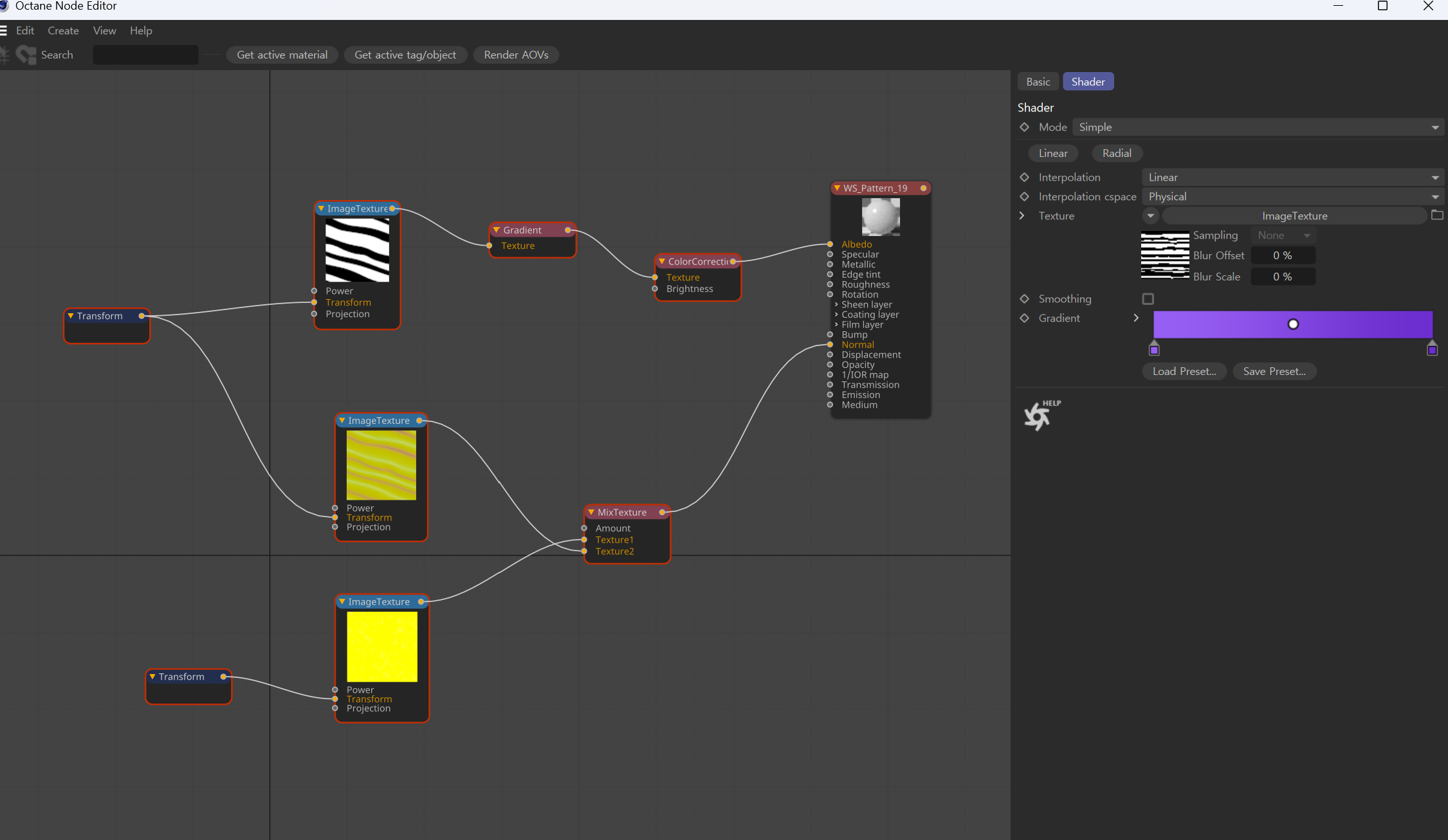Click the Mode keyframe diamond icon
This screenshot has height=840, width=1448.
tap(1025, 127)
